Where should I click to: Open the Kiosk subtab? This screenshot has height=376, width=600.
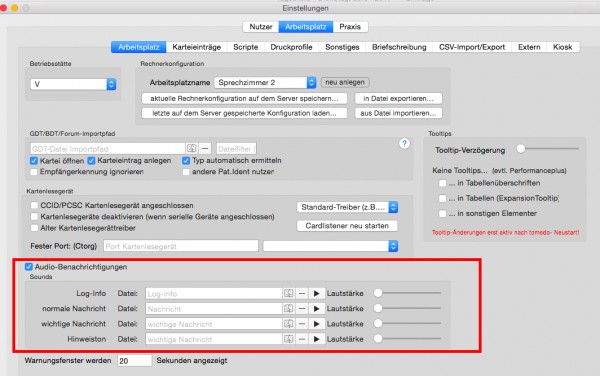[x=562, y=47]
